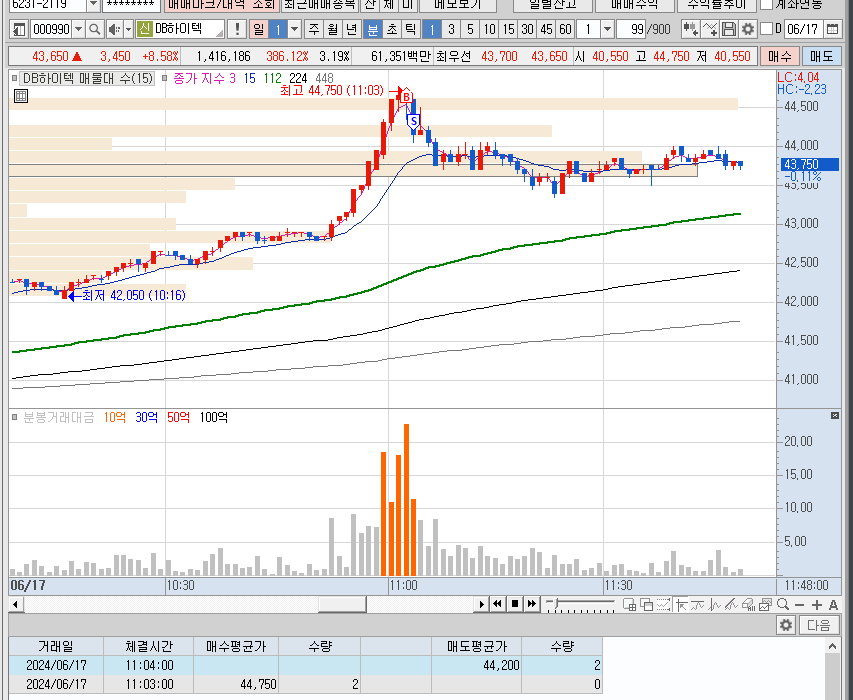This screenshot has height=700, width=853.
Task: Open the 메모보기 tab
Action: [458, 5]
